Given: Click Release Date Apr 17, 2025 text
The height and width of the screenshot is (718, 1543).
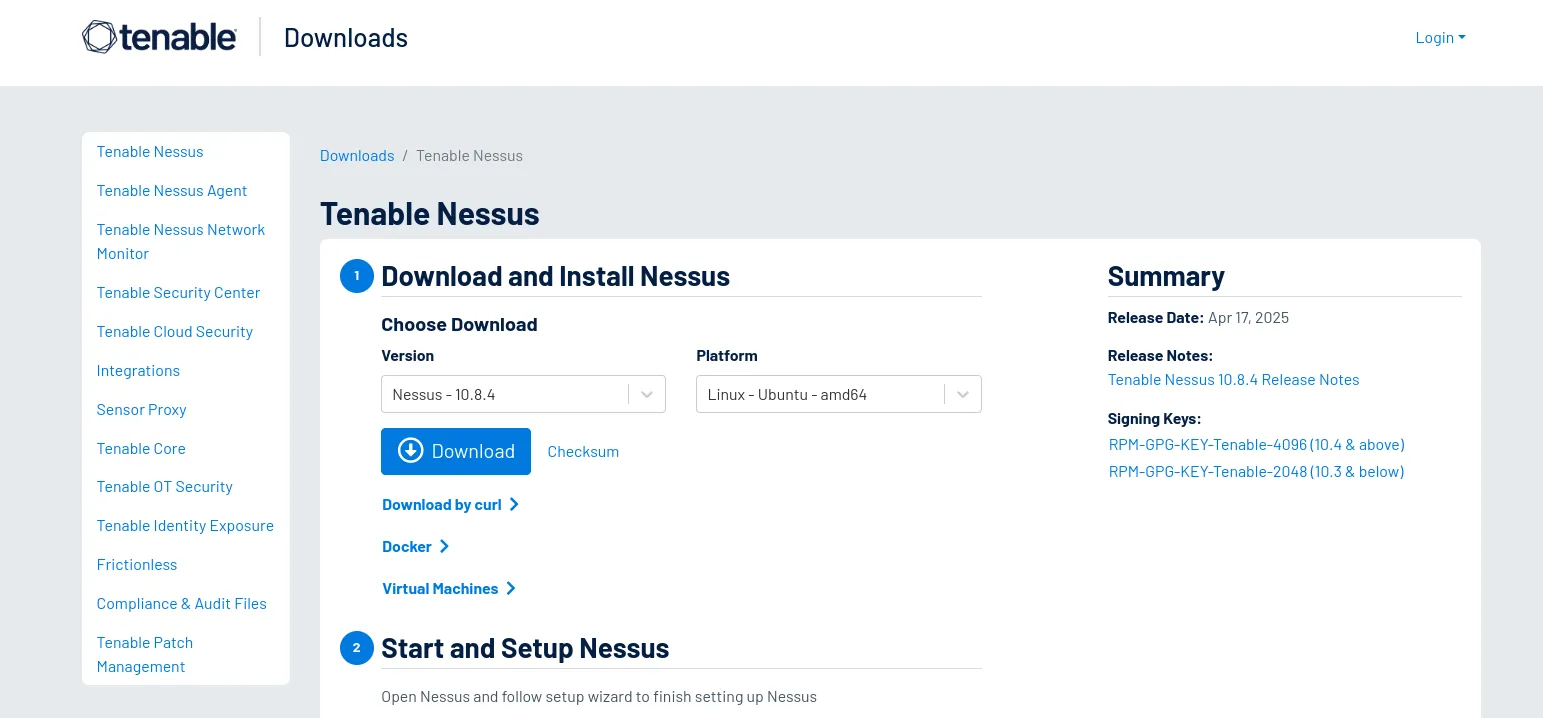Looking at the screenshot, I should point(1198,318).
